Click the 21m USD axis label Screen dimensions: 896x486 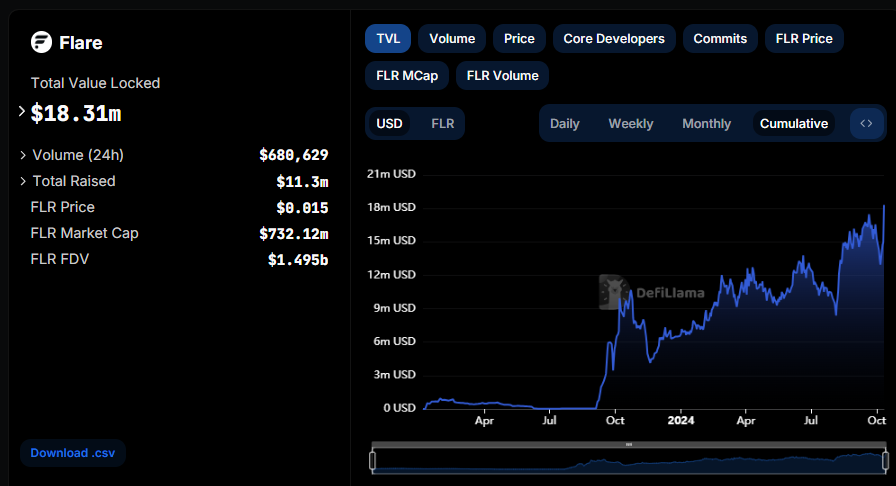(x=391, y=174)
